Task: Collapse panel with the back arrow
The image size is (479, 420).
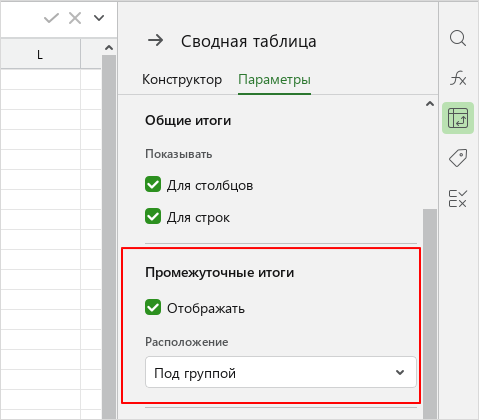Action: tap(156, 41)
